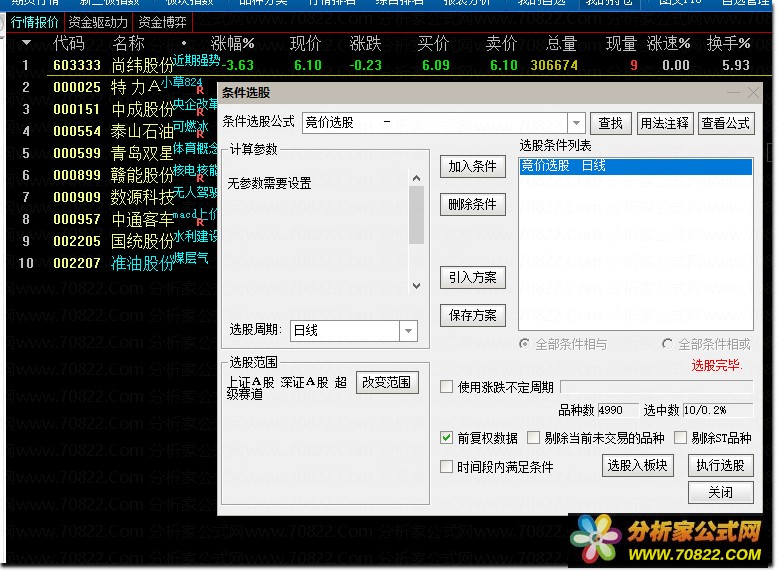778x571 pixels.
Task: Click the 选股入板块 button
Action: [637, 465]
